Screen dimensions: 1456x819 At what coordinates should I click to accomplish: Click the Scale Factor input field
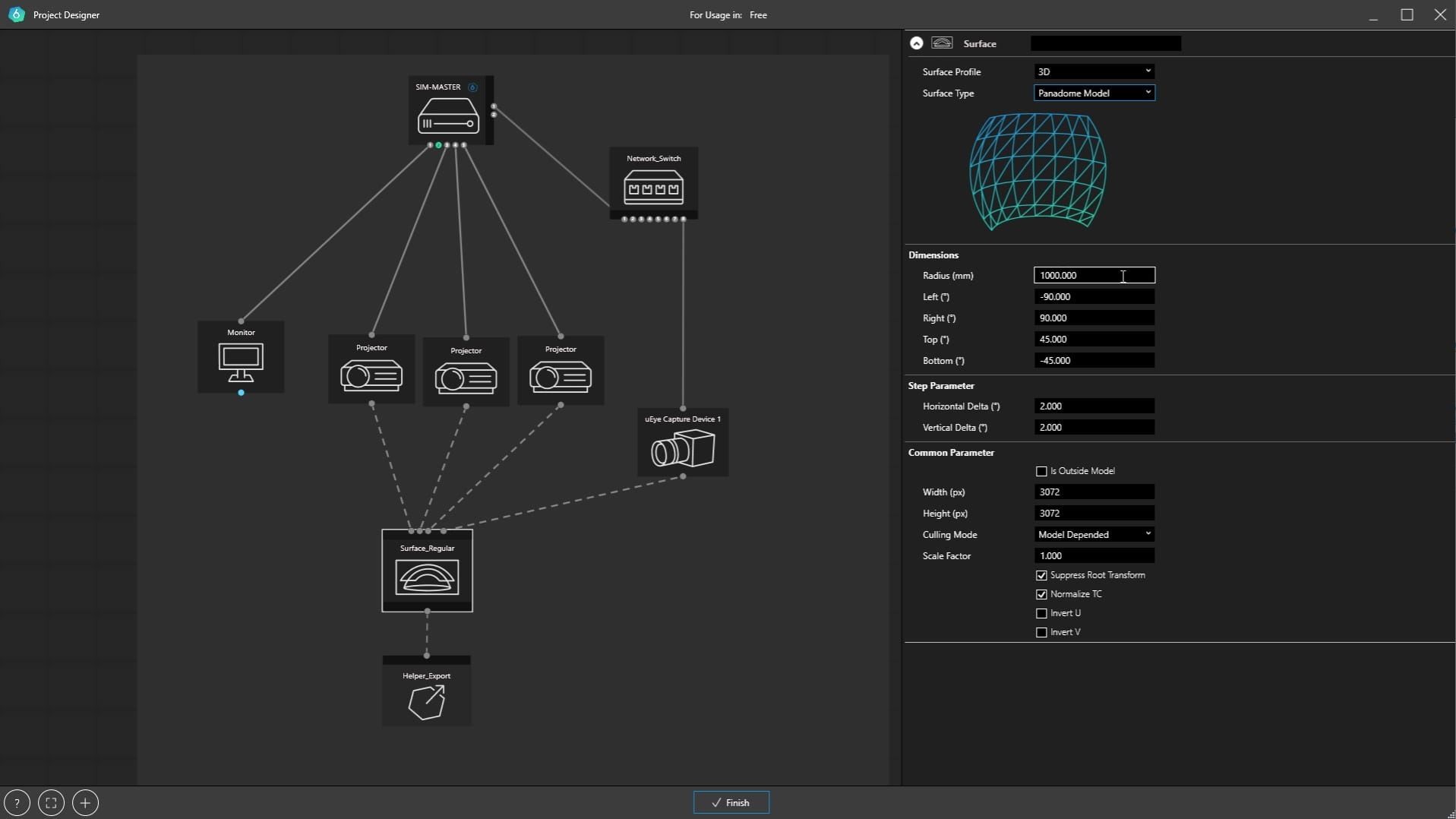coord(1094,556)
